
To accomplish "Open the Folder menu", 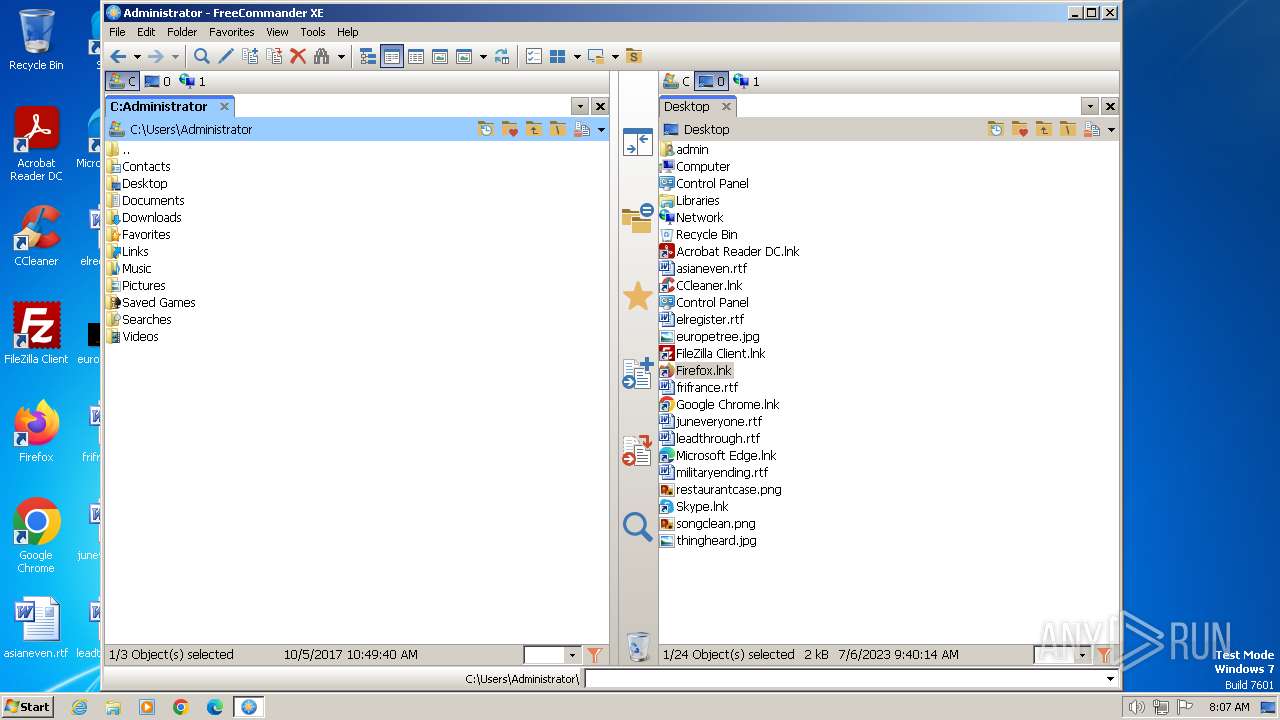I will [182, 32].
